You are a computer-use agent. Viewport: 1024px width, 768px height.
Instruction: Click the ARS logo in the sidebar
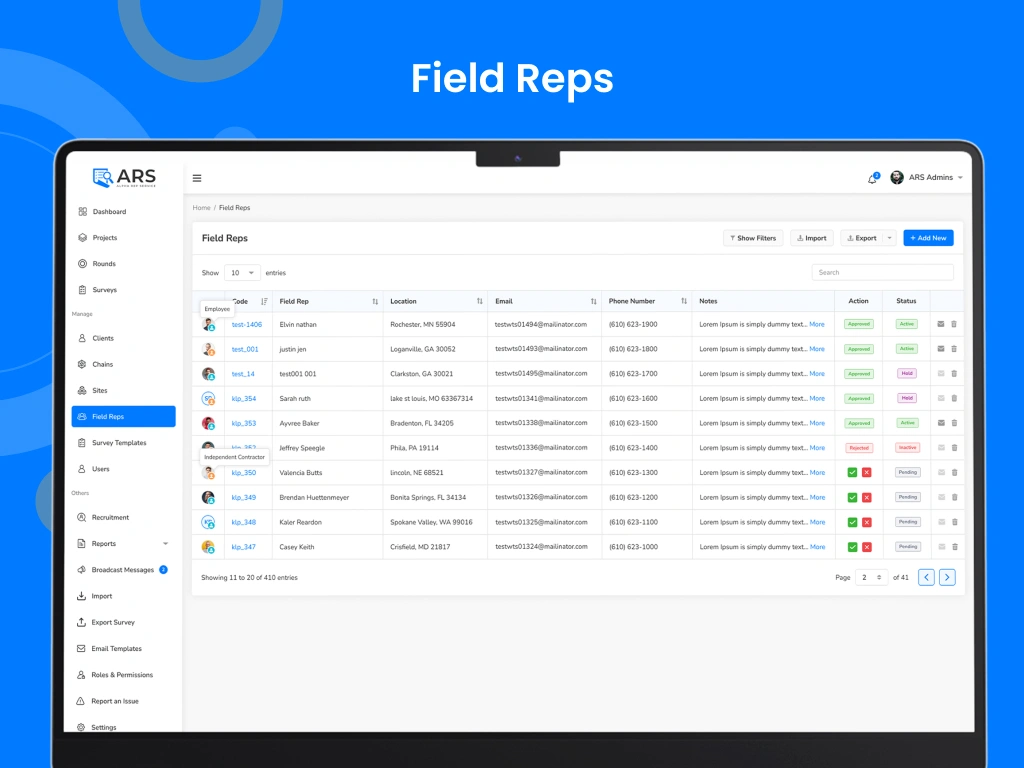(x=124, y=178)
